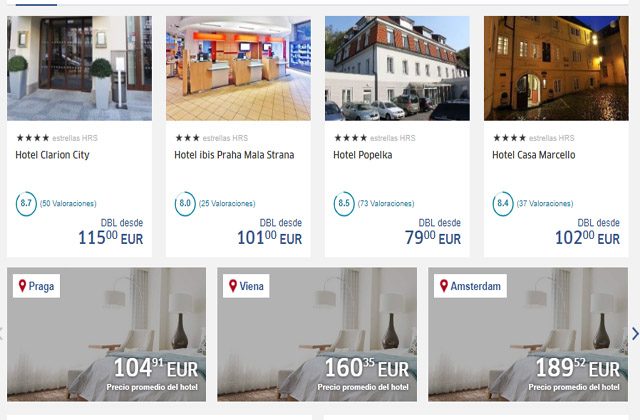Viewport: 640px width, 420px height.
Task: Click the four-star rating of Hotel Clarion City
Action: 33,138
